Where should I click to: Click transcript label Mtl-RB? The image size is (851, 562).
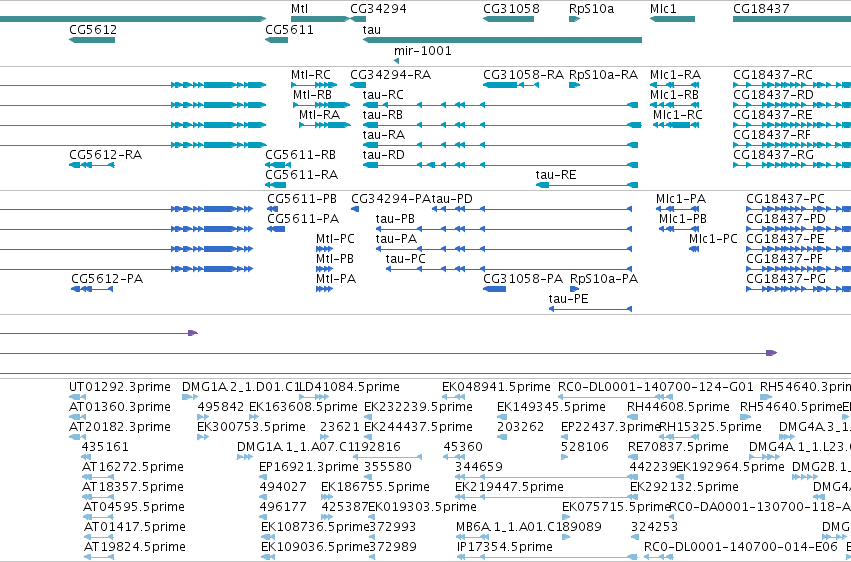pyautogui.click(x=312, y=95)
